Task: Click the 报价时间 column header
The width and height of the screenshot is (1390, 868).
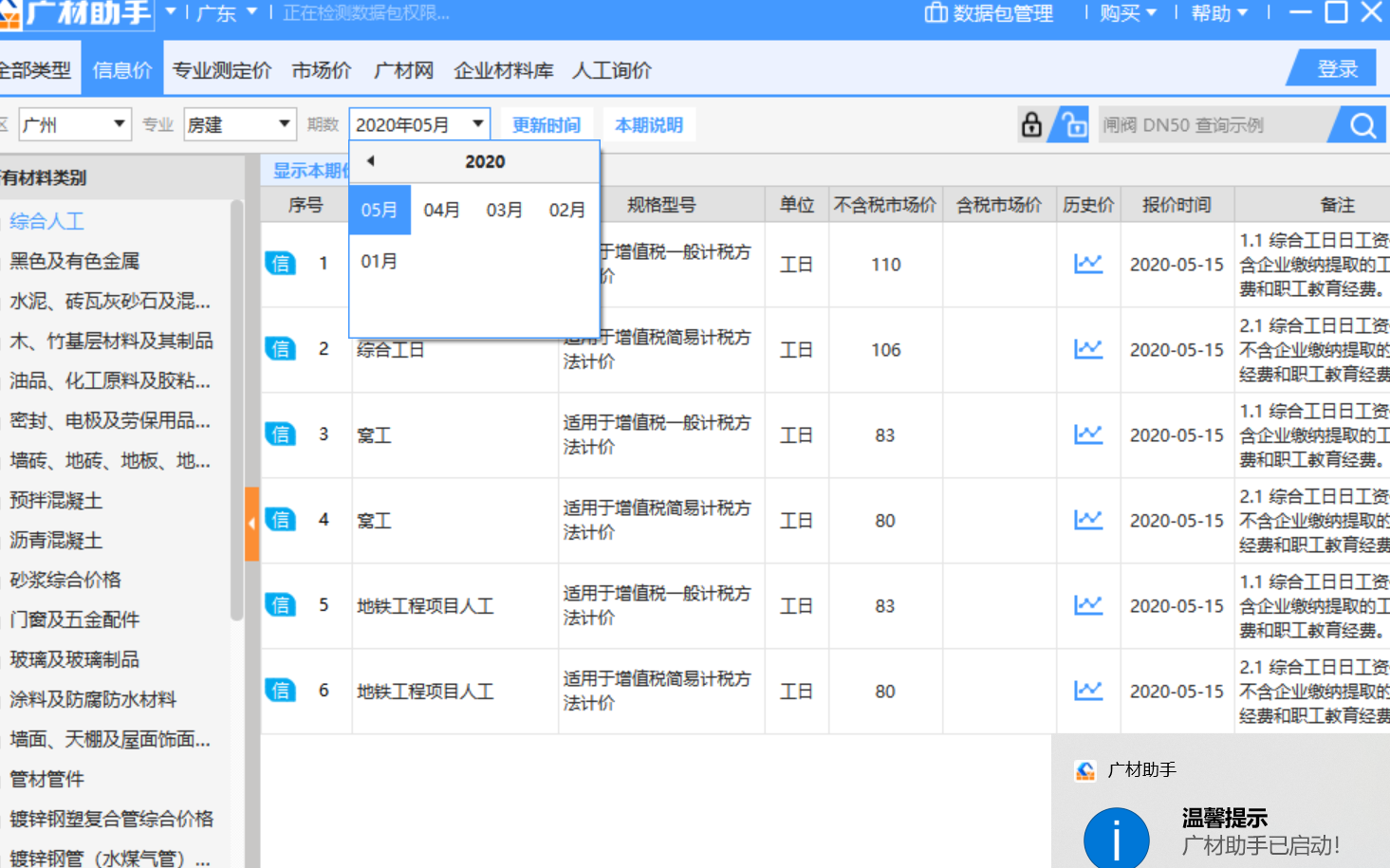Action: pos(1177,205)
